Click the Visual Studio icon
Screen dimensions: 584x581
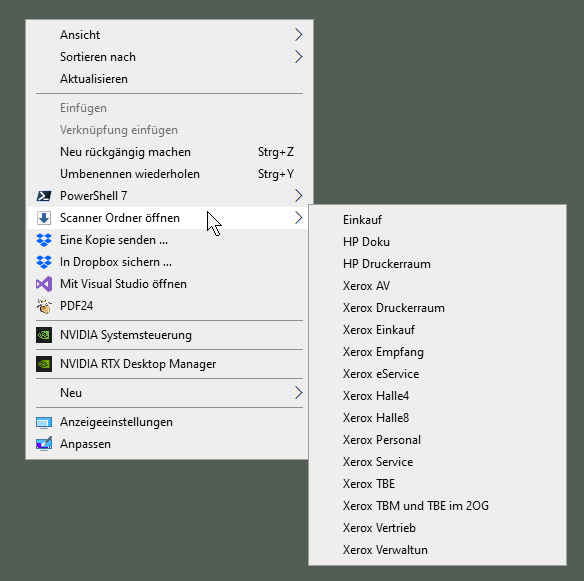click(44, 284)
